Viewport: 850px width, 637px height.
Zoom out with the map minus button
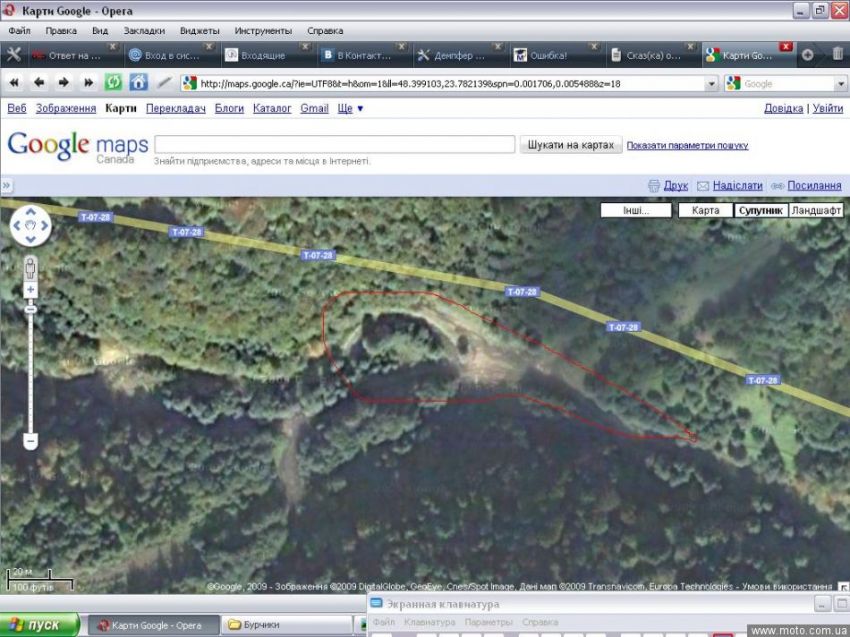[30, 441]
